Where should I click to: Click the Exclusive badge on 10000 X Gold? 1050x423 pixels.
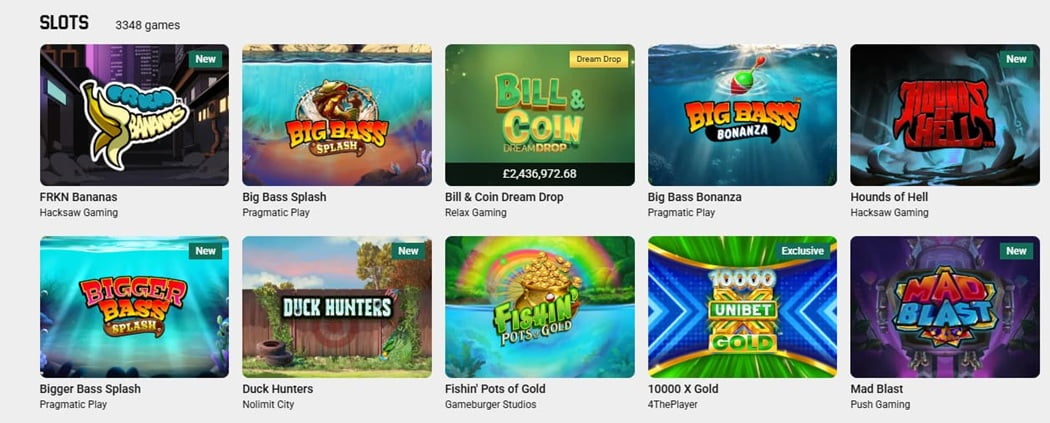point(802,251)
